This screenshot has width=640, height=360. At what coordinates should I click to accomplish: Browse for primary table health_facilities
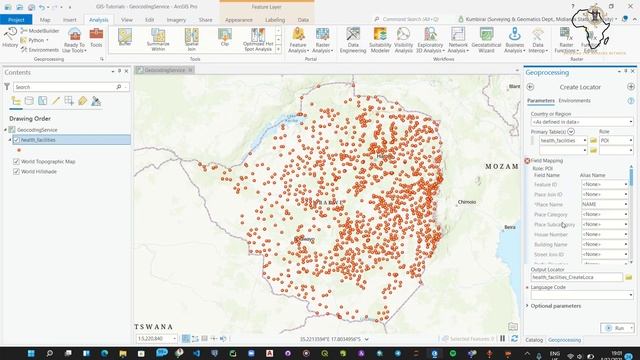pyautogui.click(x=593, y=140)
